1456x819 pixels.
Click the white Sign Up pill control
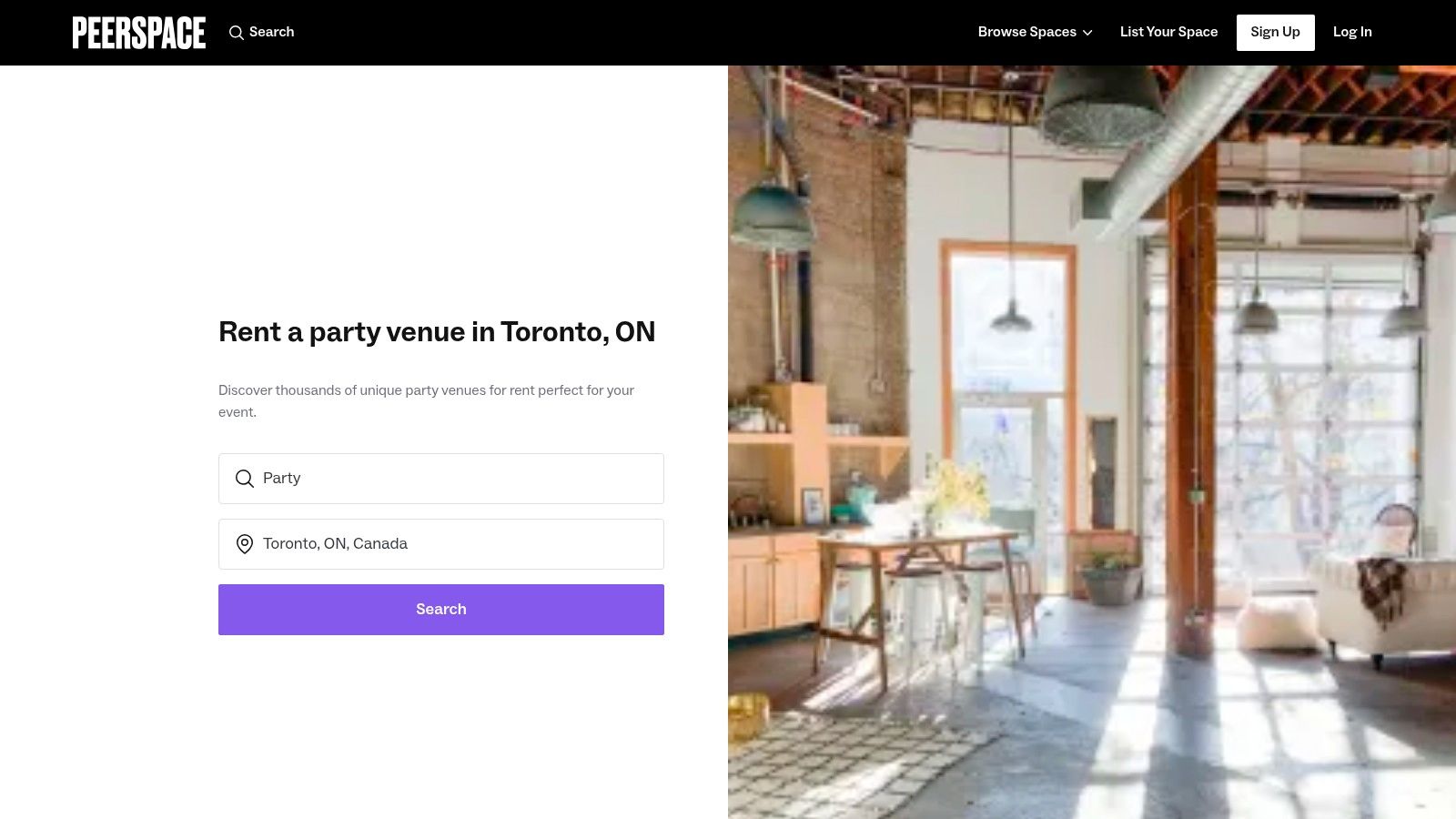[1275, 32]
